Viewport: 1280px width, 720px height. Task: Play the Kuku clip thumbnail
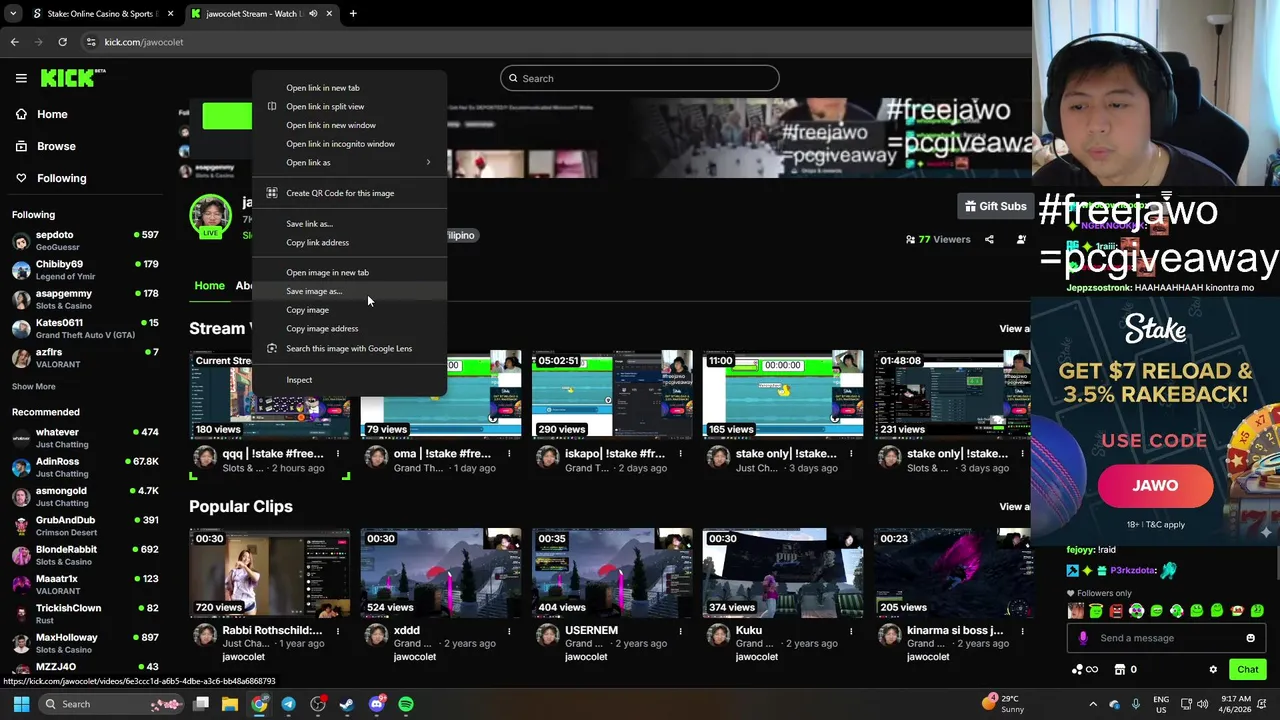(x=783, y=573)
